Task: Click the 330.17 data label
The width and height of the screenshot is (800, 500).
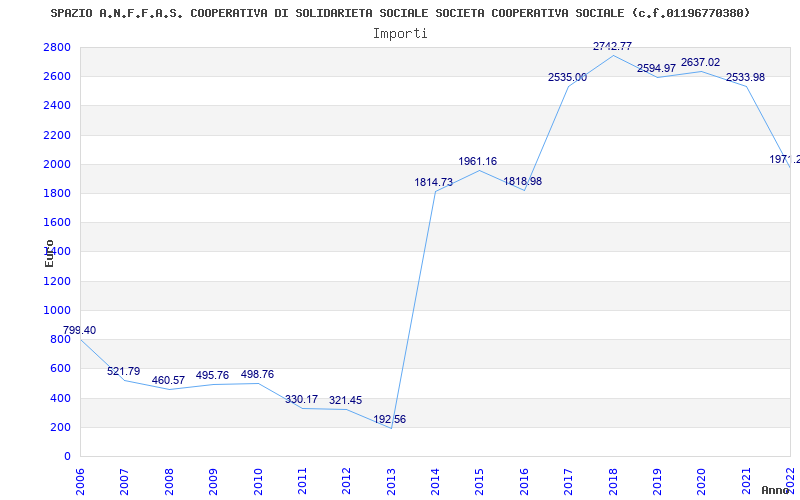Action: point(301,399)
